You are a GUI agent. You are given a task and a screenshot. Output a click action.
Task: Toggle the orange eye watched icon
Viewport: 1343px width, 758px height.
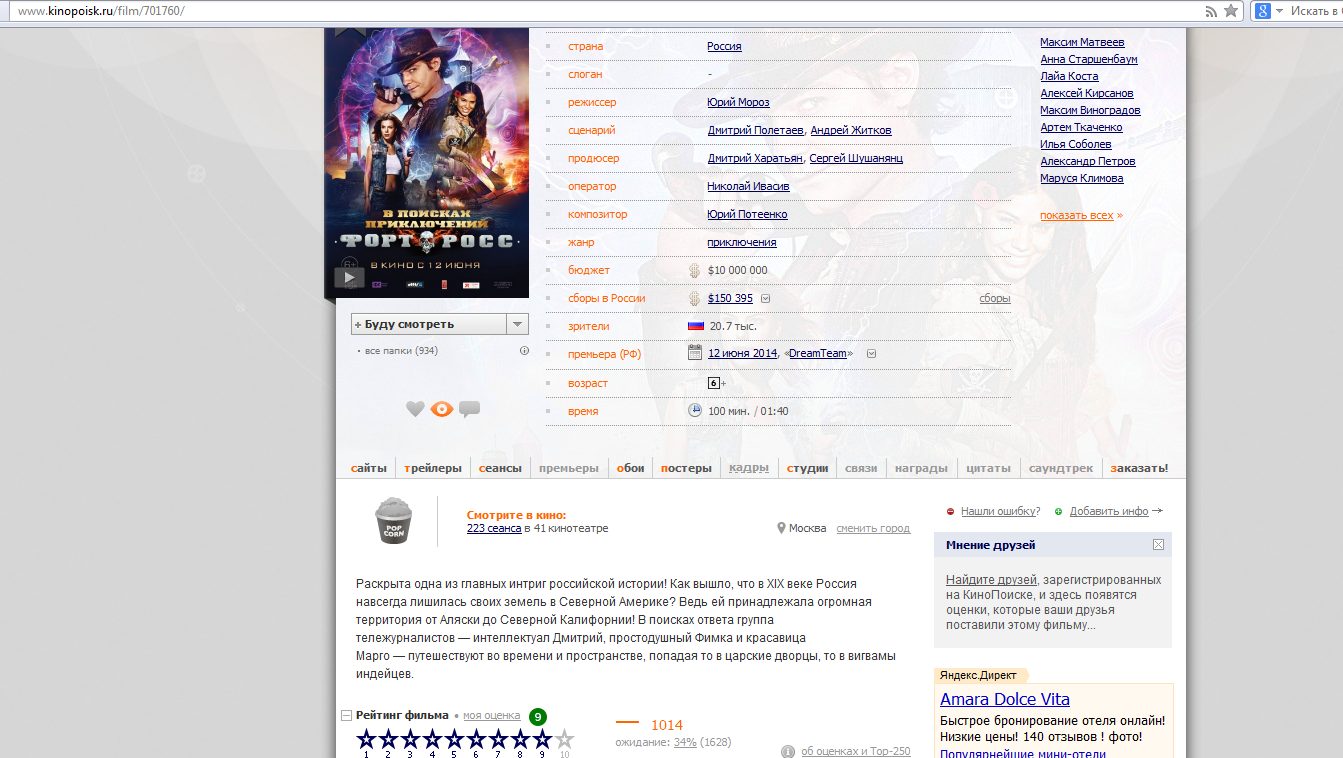pyautogui.click(x=442, y=409)
